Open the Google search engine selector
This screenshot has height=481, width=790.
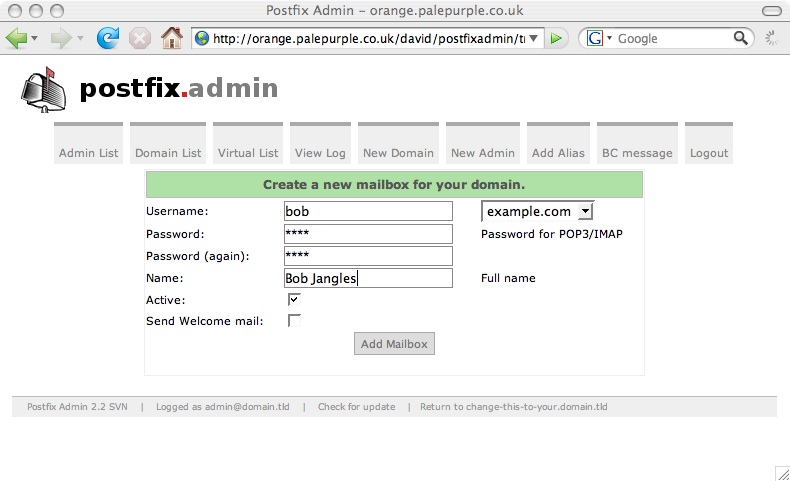coord(598,38)
